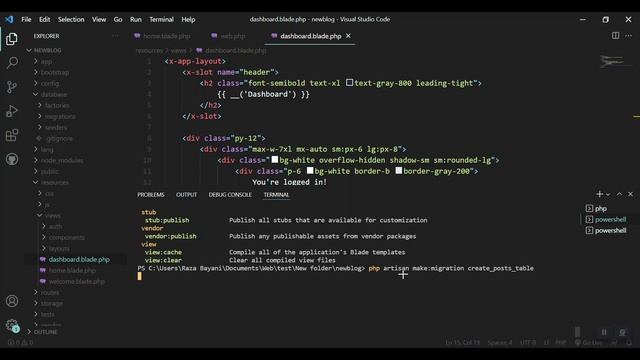Open the File menu
Screen dimensions: 640x360
point(26,19)
